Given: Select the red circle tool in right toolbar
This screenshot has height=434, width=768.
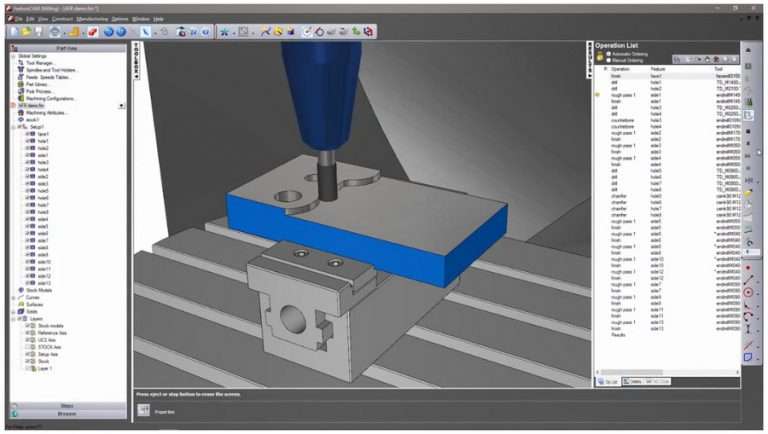Looking at the screenshot, I should [x=748, y=292].
